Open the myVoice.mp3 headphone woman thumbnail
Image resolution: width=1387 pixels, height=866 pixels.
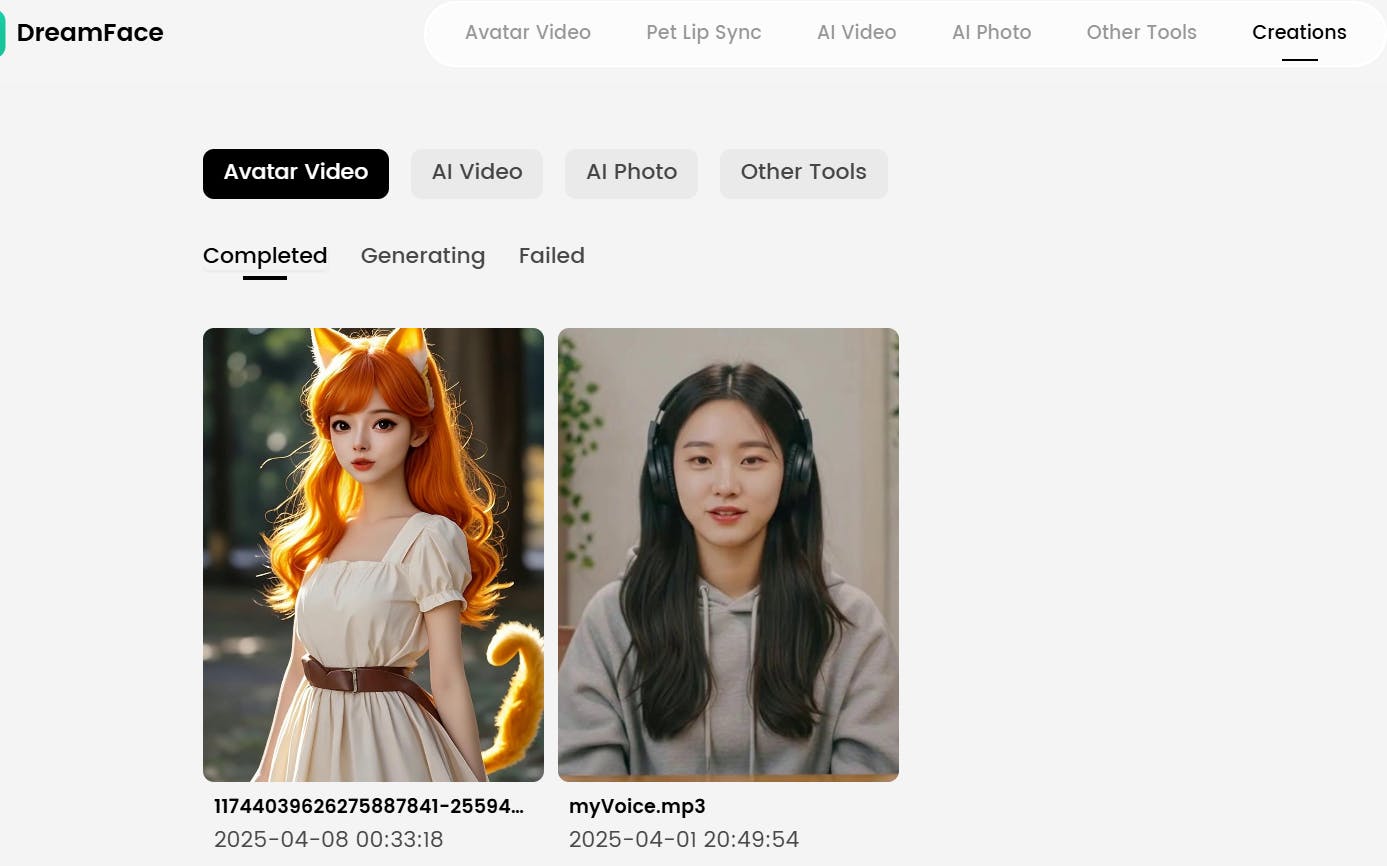coord(728,555)
